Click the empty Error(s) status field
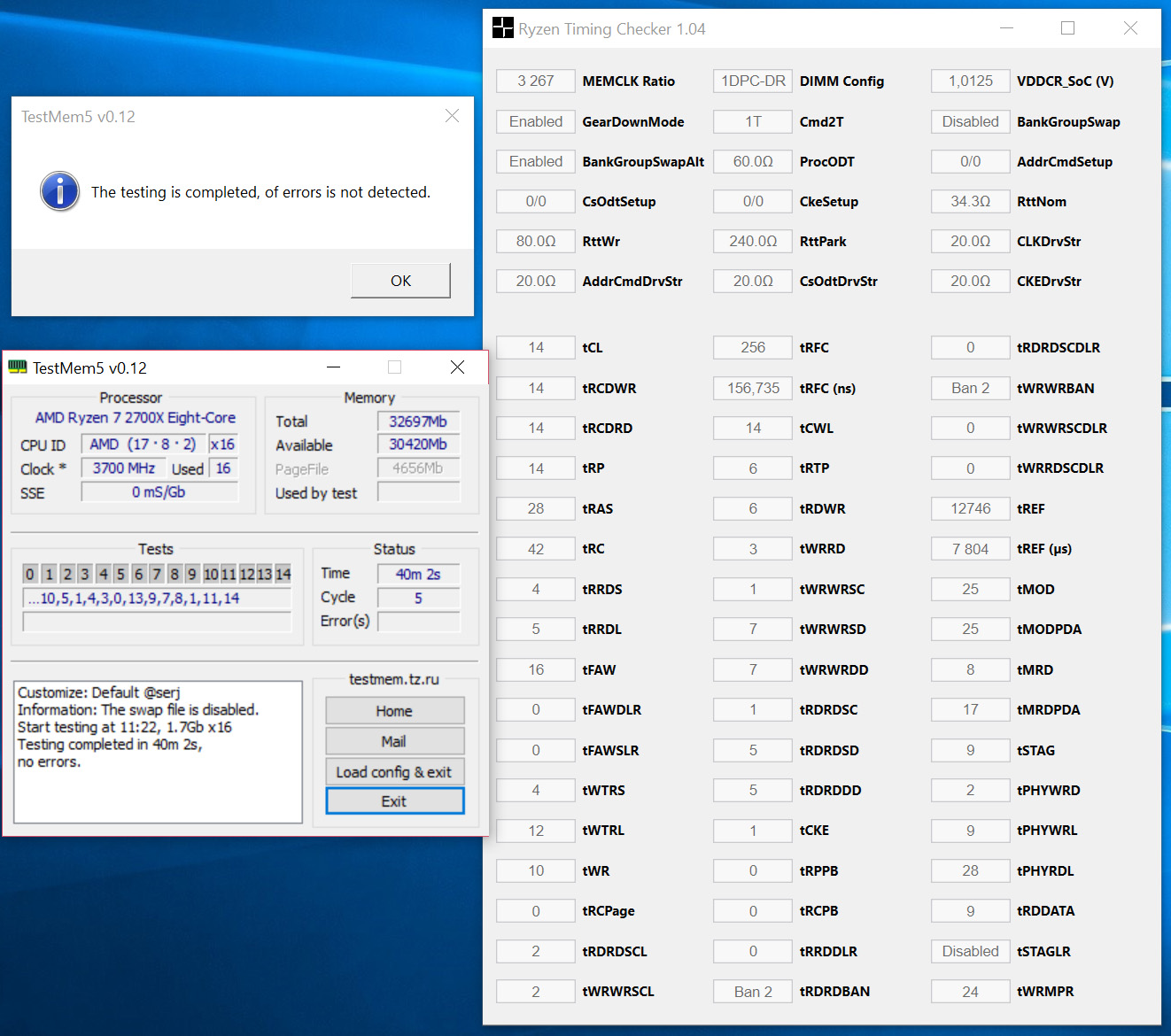Image resolution: width=1171 pixels, height=1036 pixels. (x=419, y=622)
